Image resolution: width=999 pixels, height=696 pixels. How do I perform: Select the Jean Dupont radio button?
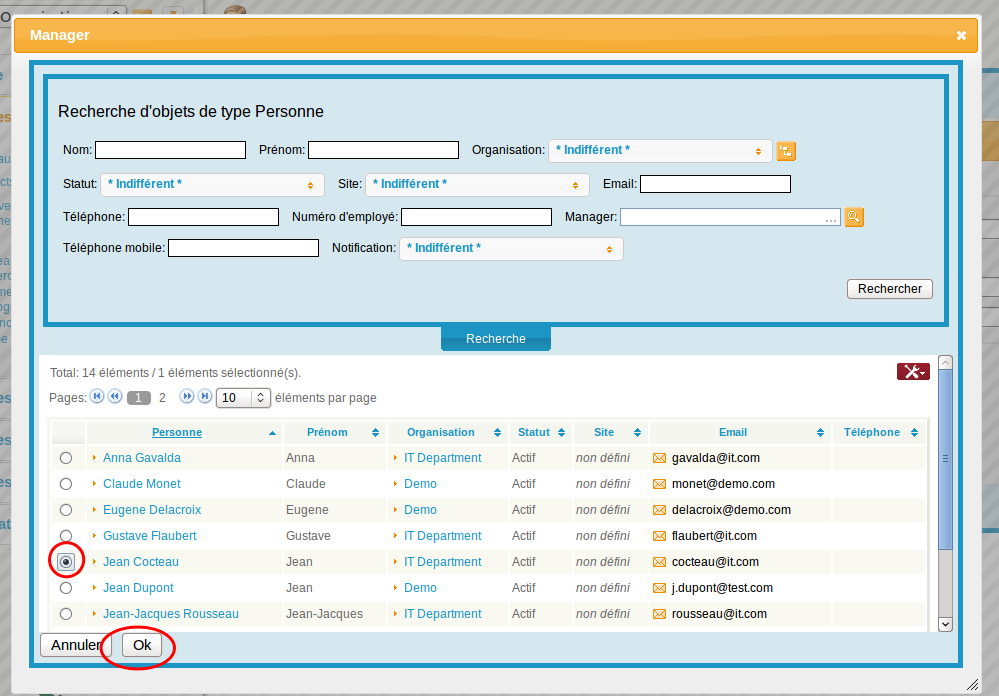click(66, 588)
